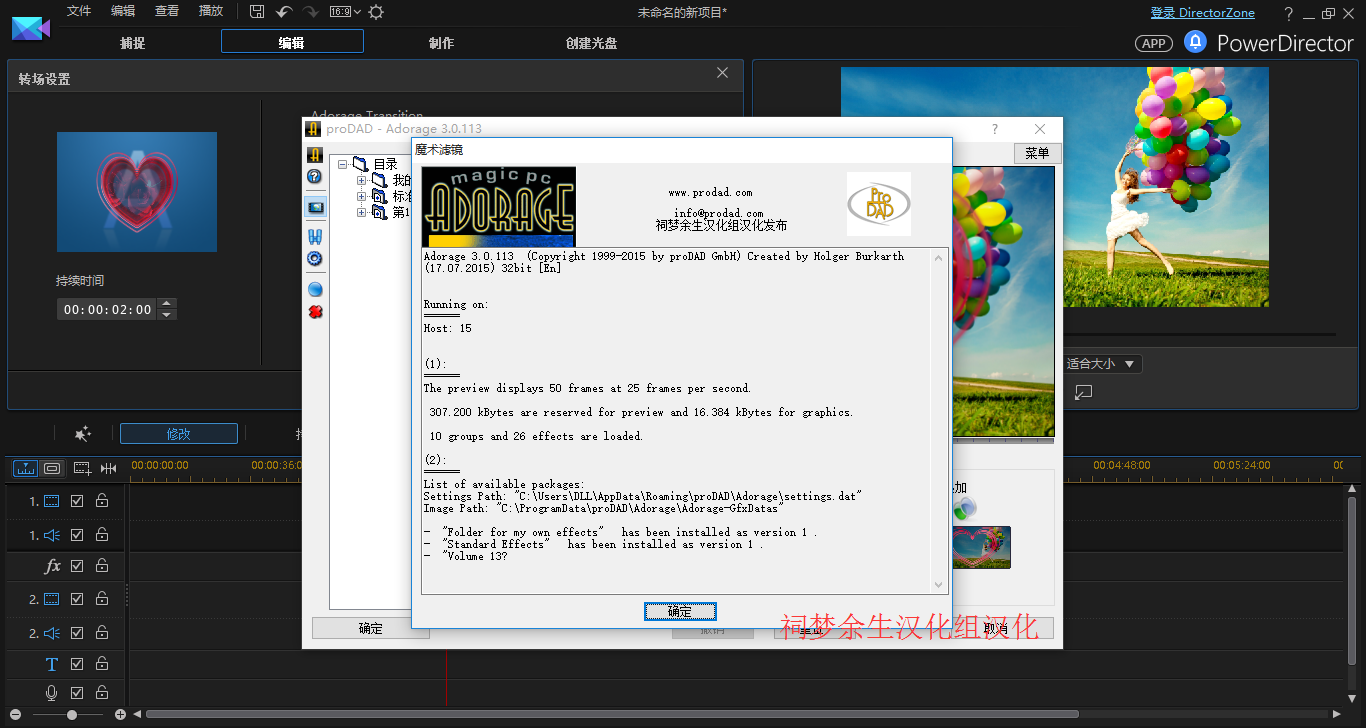
Task: Open the 文件 menu
Action: point(78,11)
